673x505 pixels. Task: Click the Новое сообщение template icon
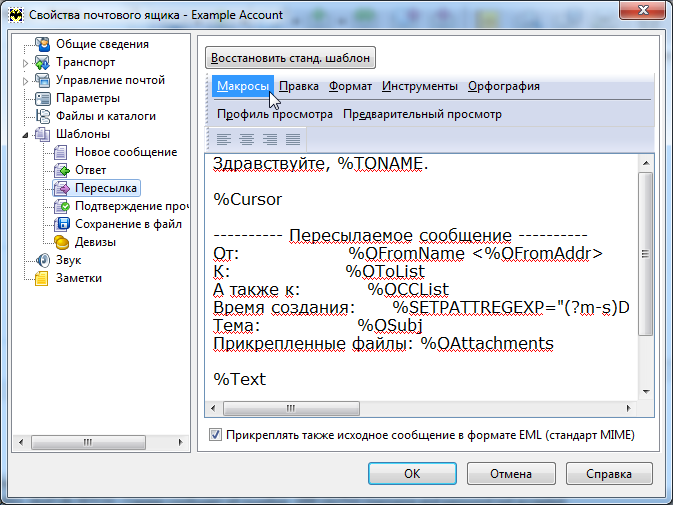click(61, 152)
